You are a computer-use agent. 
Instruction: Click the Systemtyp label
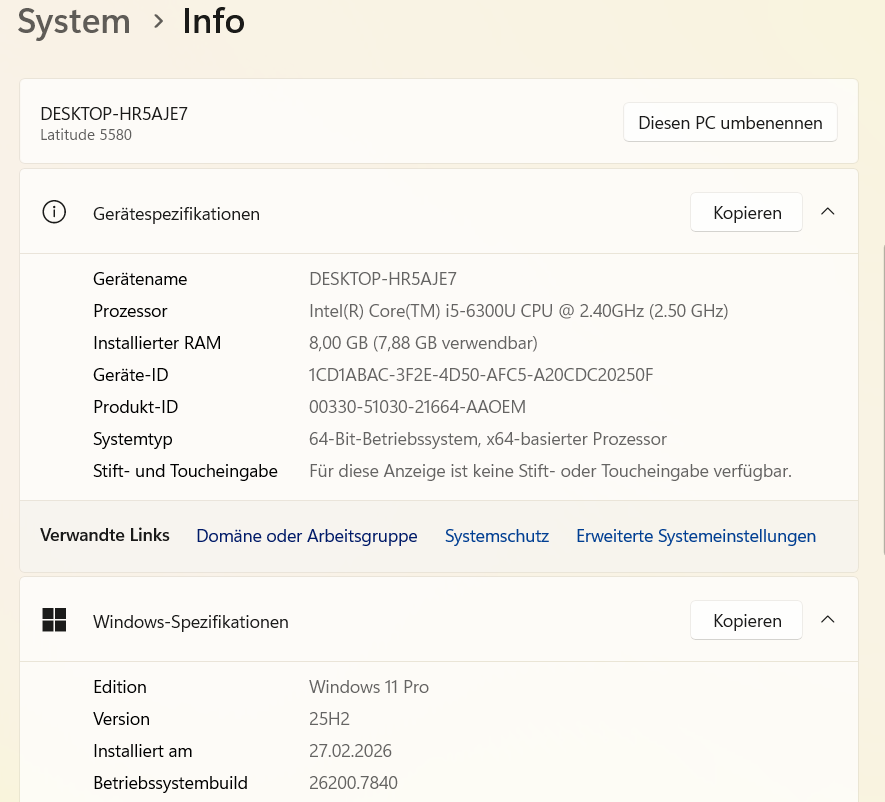133,439
